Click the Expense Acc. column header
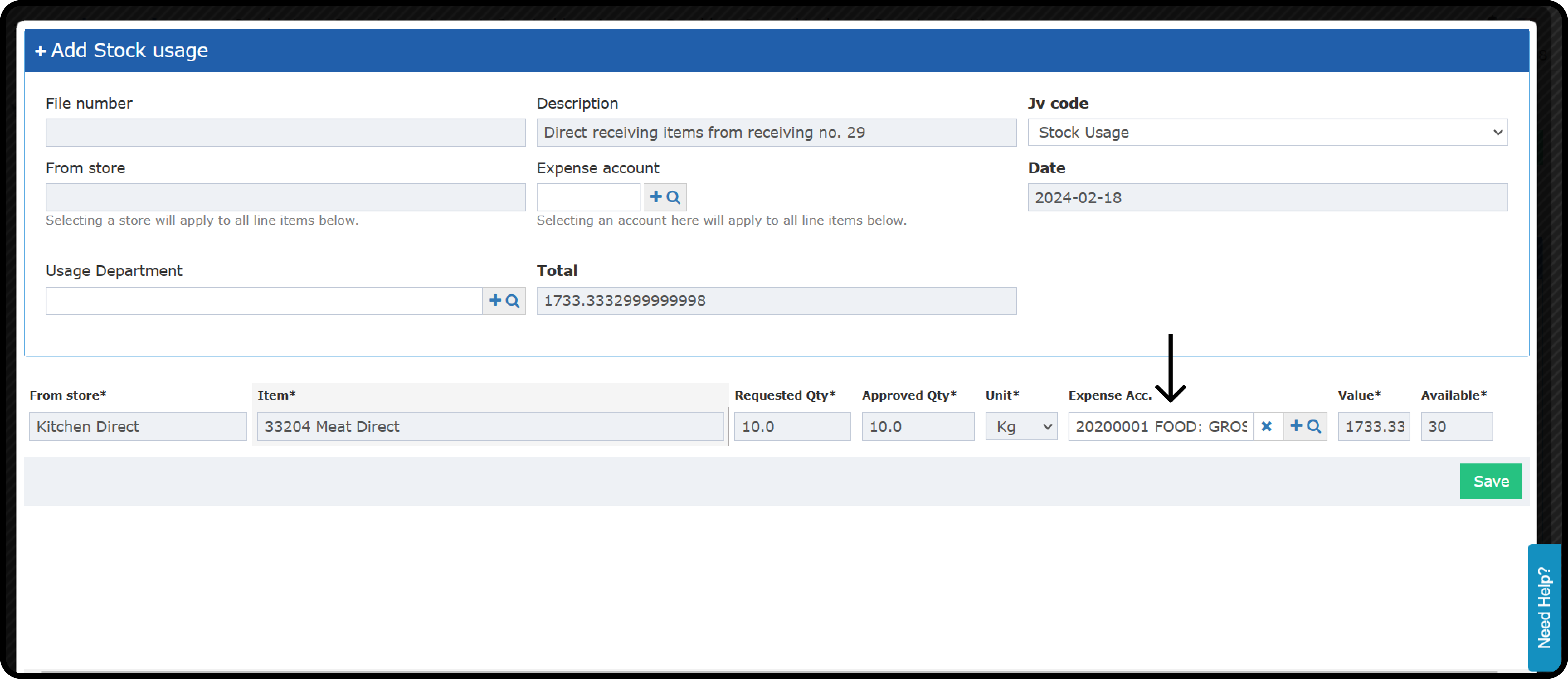This screenshot has height=679, width=1568. click(x=1110, y=395)
